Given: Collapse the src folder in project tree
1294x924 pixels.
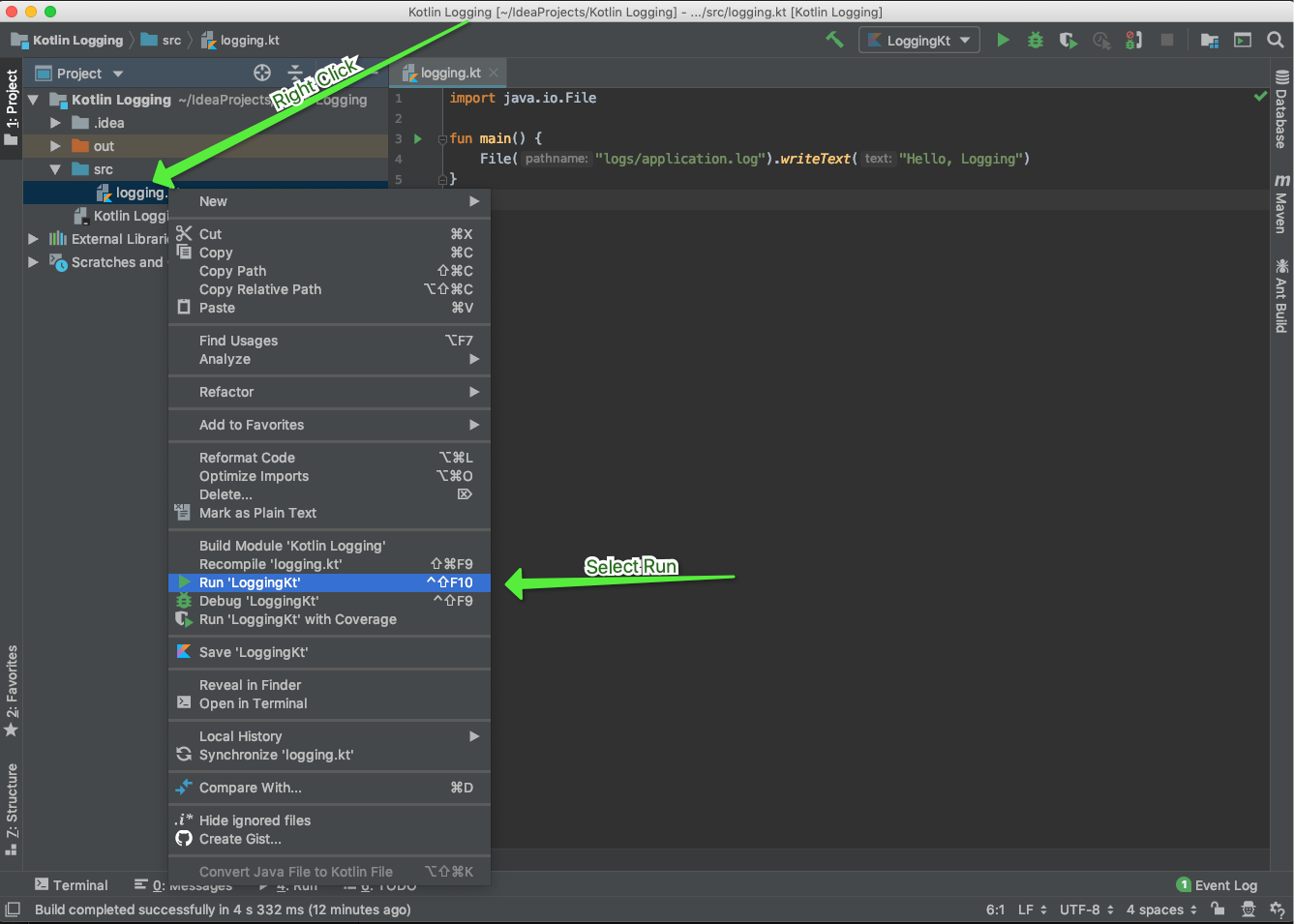Looking at the screenshot, I should (55, 169).
